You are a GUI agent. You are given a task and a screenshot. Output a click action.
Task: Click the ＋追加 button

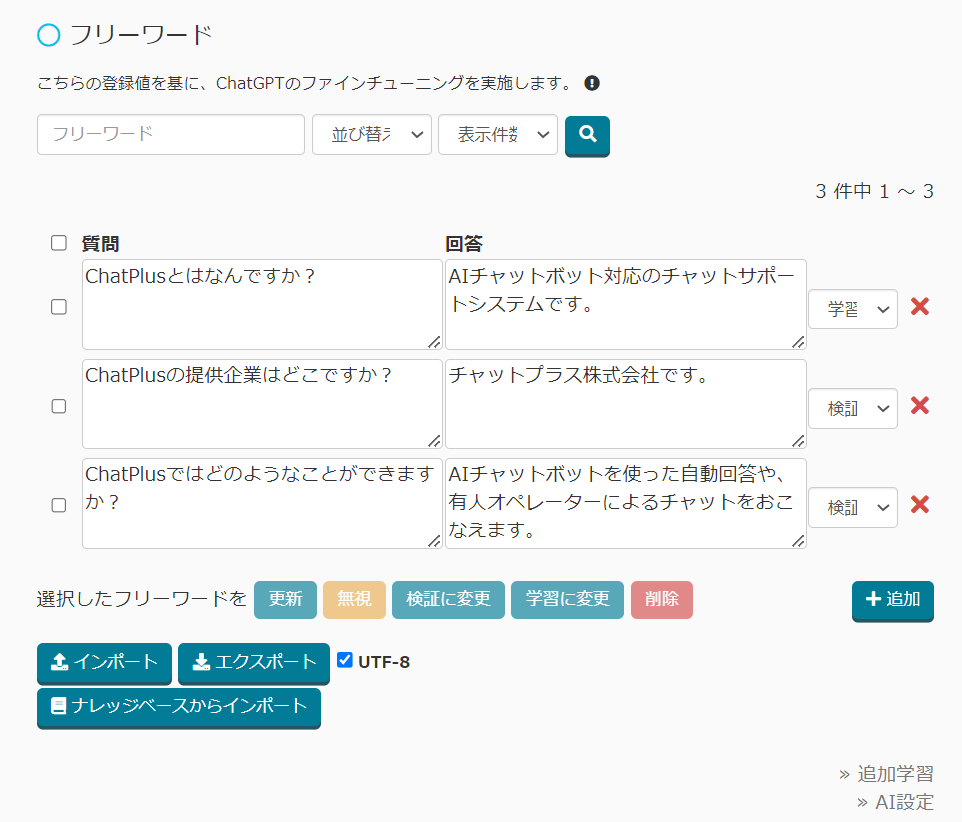click(892, 600)
